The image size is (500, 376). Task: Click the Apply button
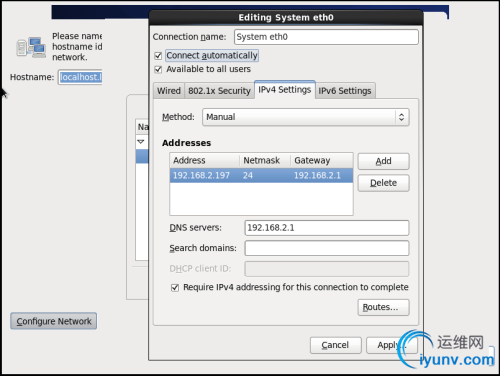click(x=392, y=345)
